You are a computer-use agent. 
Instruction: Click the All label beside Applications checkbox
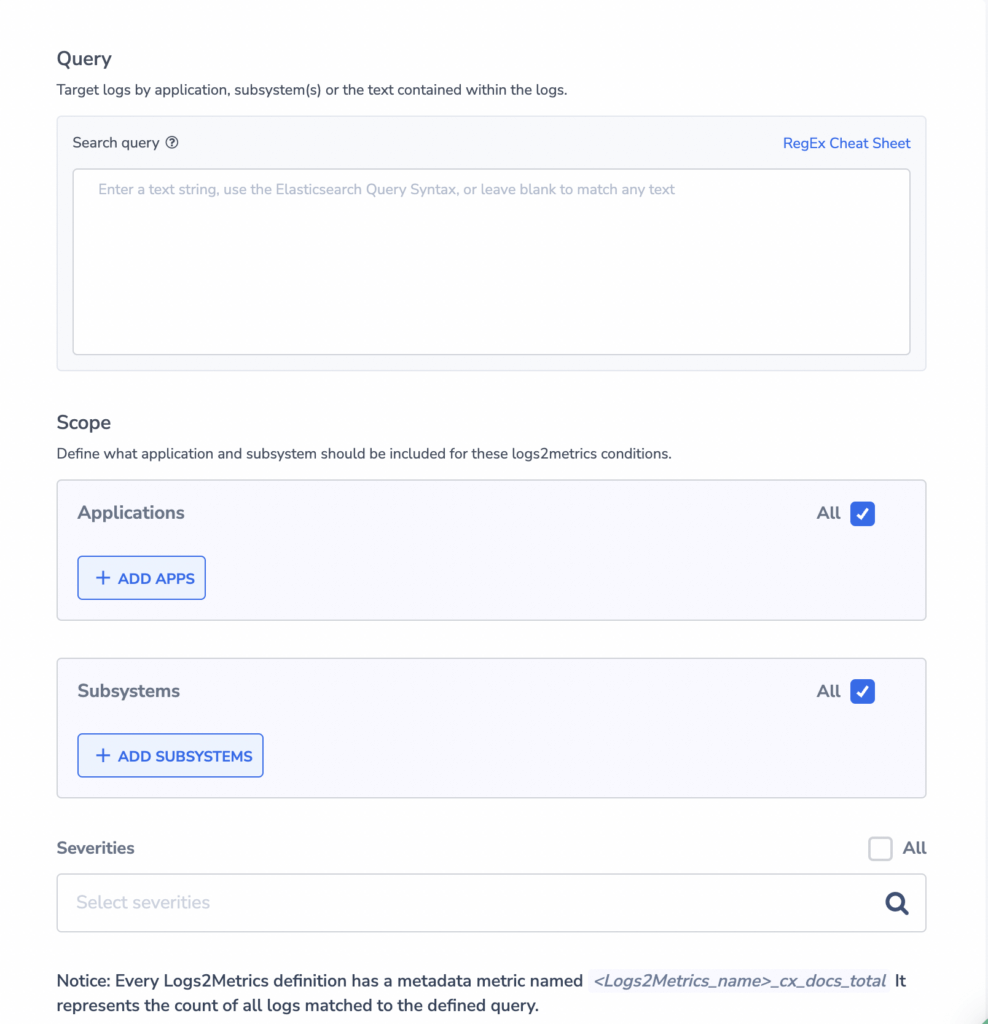tap(828, 513)
